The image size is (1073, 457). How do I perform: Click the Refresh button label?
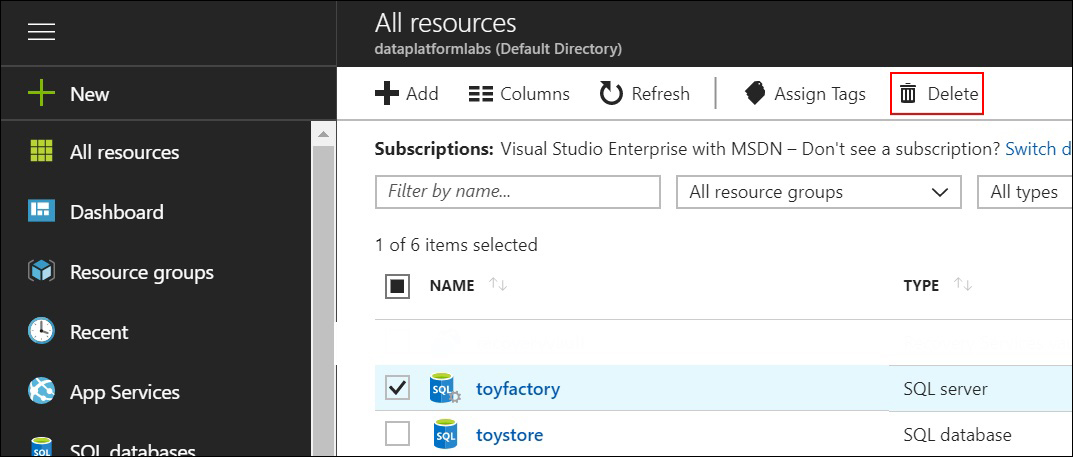(661, 94)
